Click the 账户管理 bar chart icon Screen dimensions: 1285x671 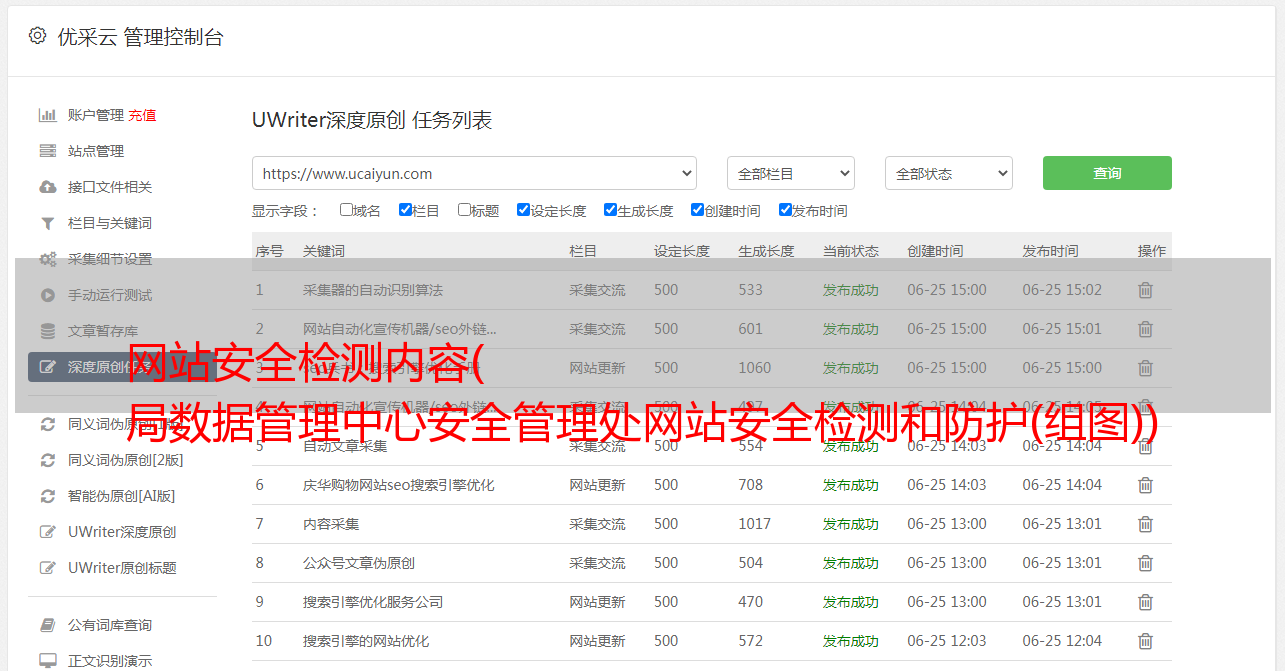pyautogui.click(x=47, y=115)
